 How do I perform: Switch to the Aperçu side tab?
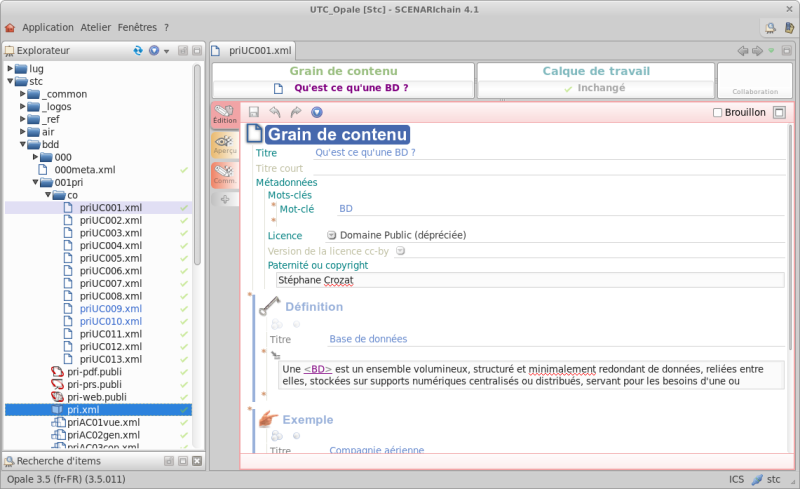(x=224, y=145)
